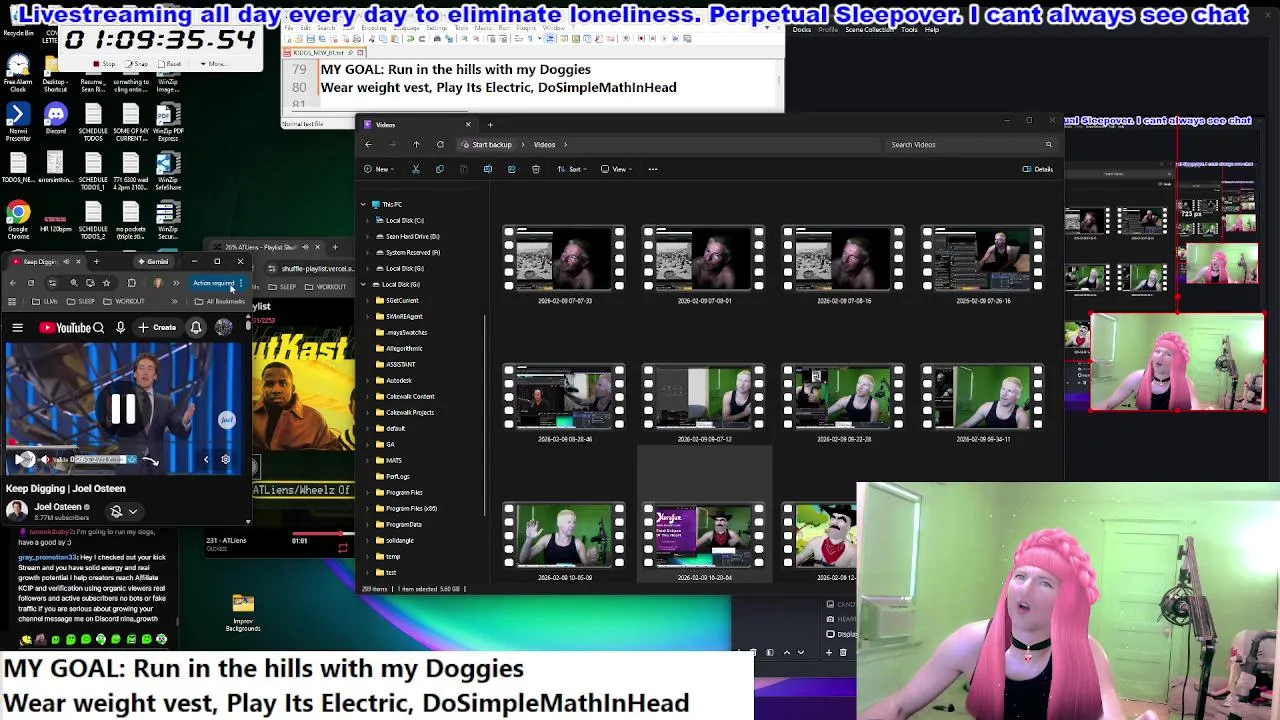Click the Rename icon in Explorer toolbar
The image size is (1280, 720).
point(488,169)
